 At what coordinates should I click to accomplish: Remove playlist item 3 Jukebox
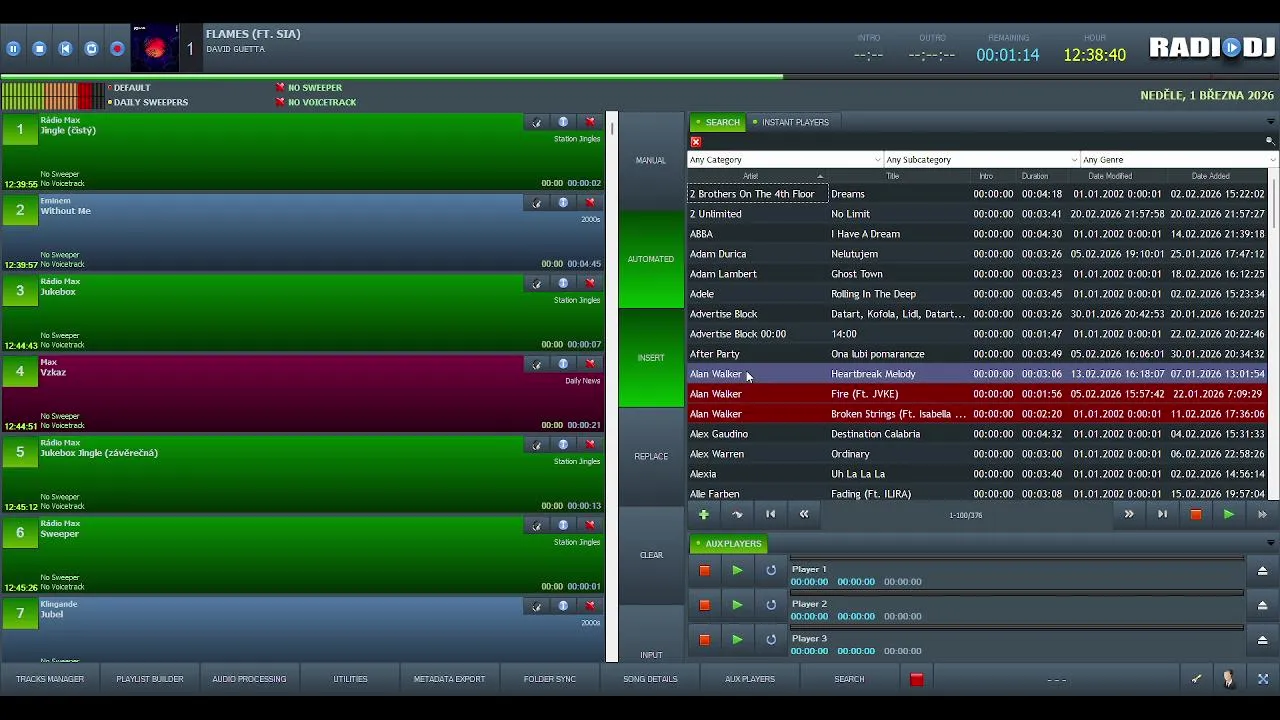click(x=590, y=284)
